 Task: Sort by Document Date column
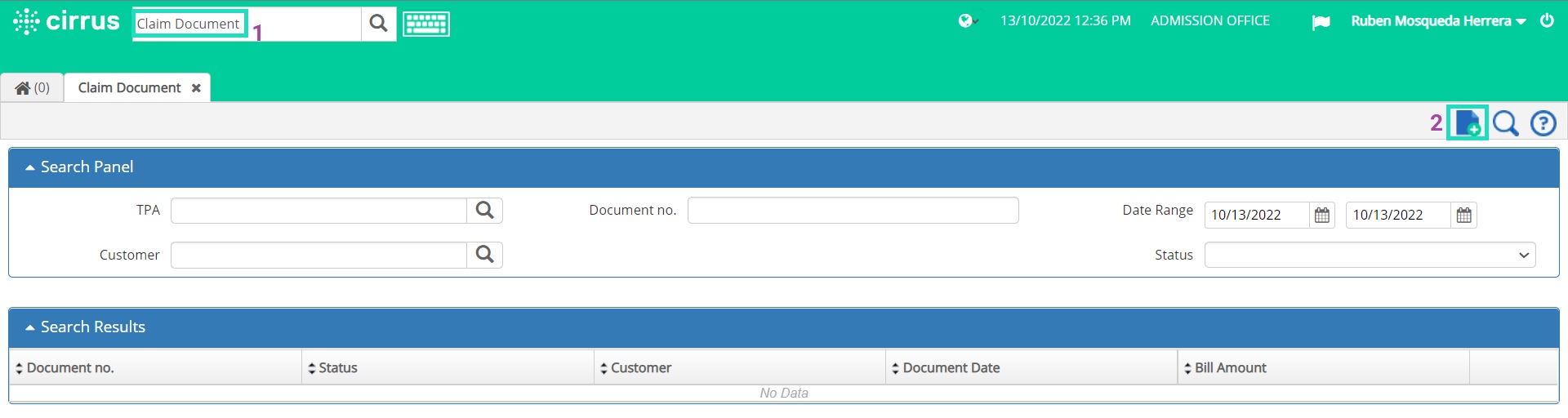[1031, 368]
